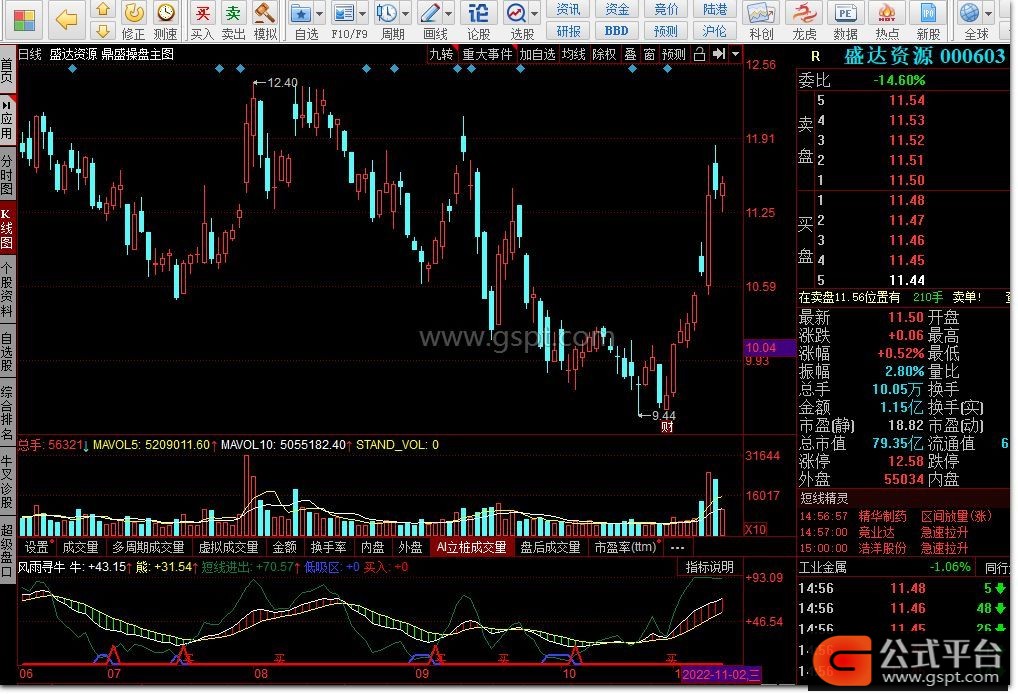Image resolution: width=1018 pixels, height=694 pixels.
Task: Click 加自选 to add to watchlist
Action: click(538, 55)
